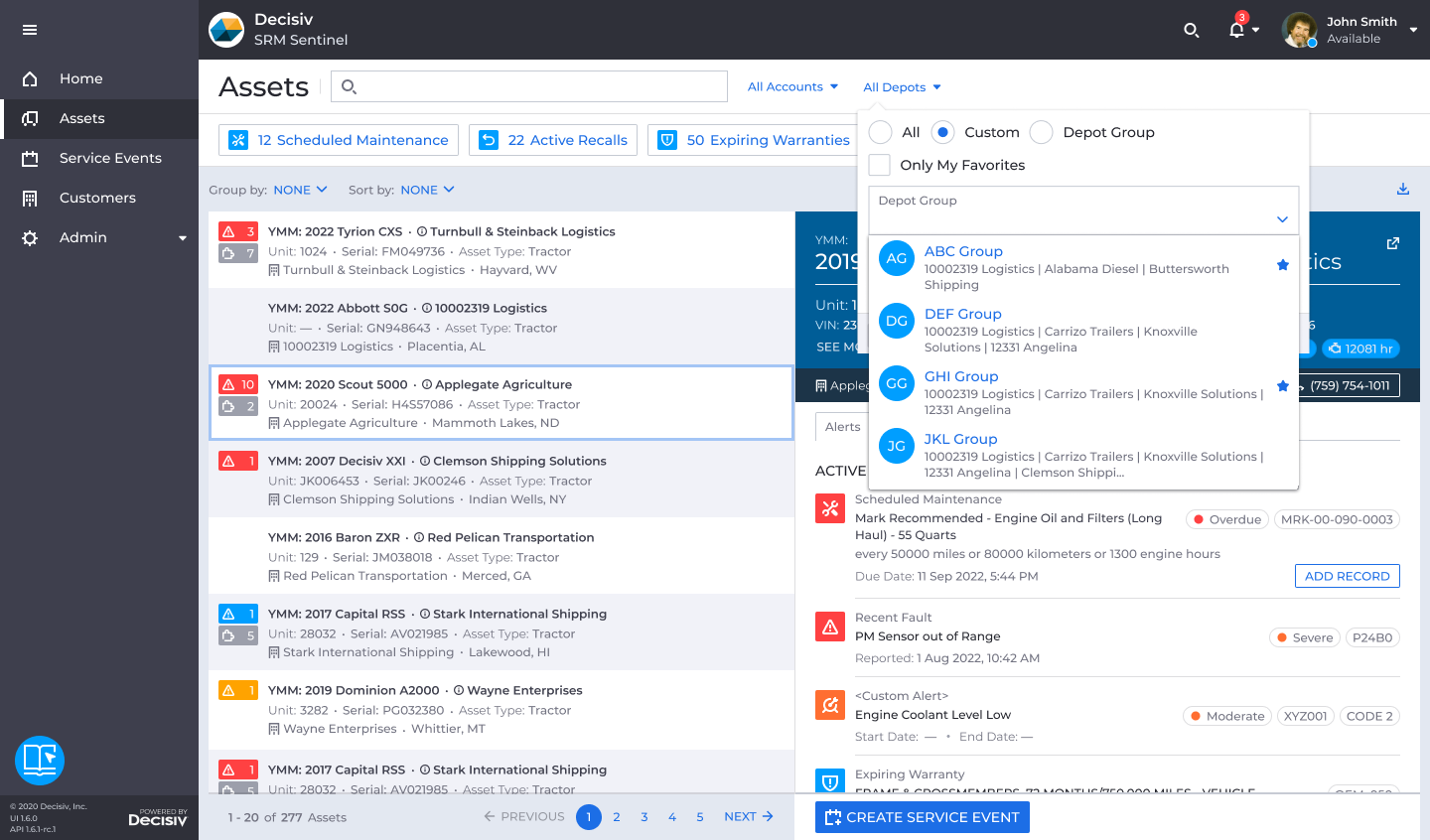Select the 2020 Scout 5000 asset row

(x=501, y=403)
